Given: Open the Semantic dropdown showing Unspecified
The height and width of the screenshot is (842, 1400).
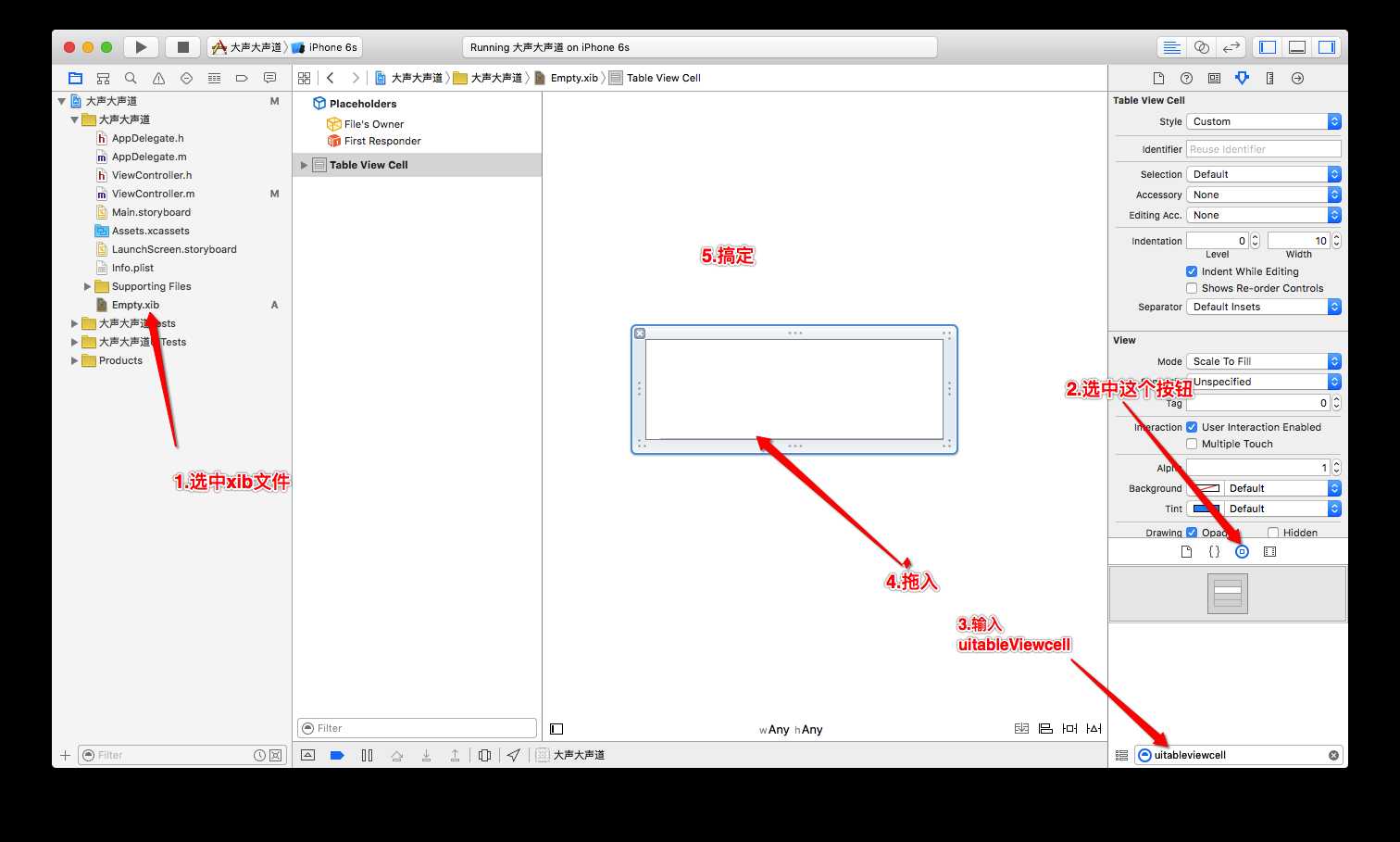Looking at the screenshot, I should click(x=1264, y=382).
